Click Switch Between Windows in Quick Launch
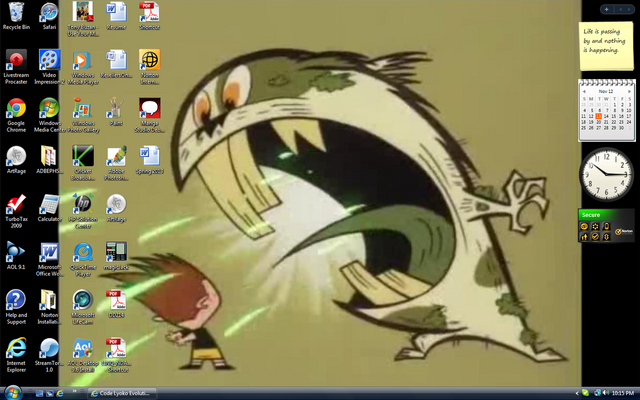Screen dimensions: 640x400 pyautogui.click(x=49, y=393)
